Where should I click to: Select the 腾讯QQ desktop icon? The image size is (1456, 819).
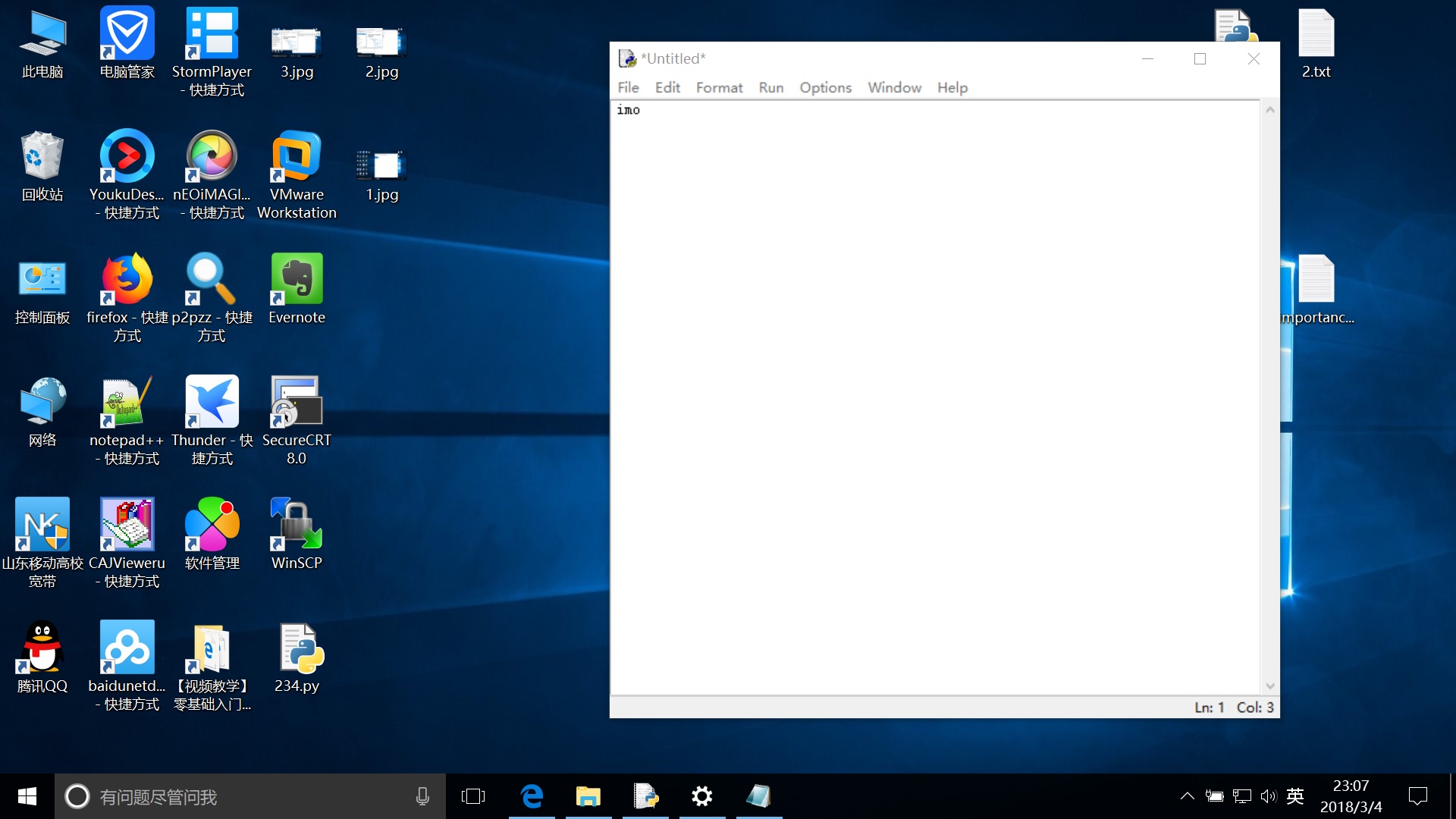point(42,658)
